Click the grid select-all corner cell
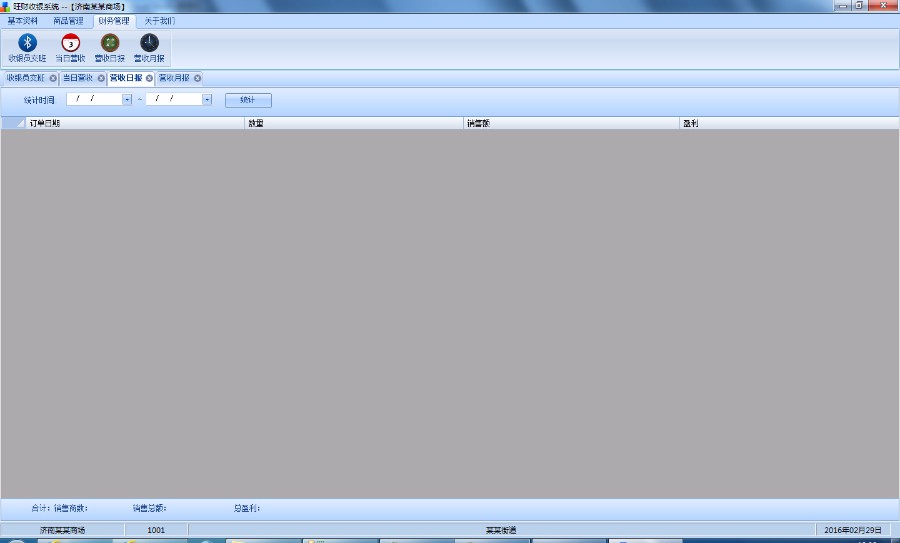This screenshot has height=543, width=900. pyautogui.click(x=13, y=123)
